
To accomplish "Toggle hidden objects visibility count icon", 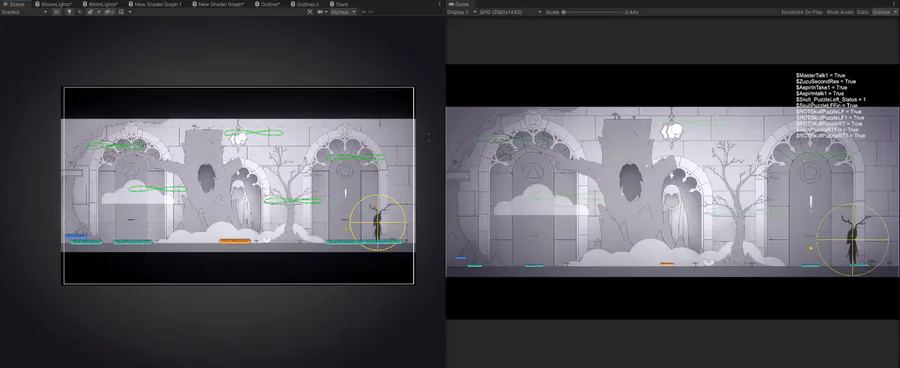I will [109, 11].
